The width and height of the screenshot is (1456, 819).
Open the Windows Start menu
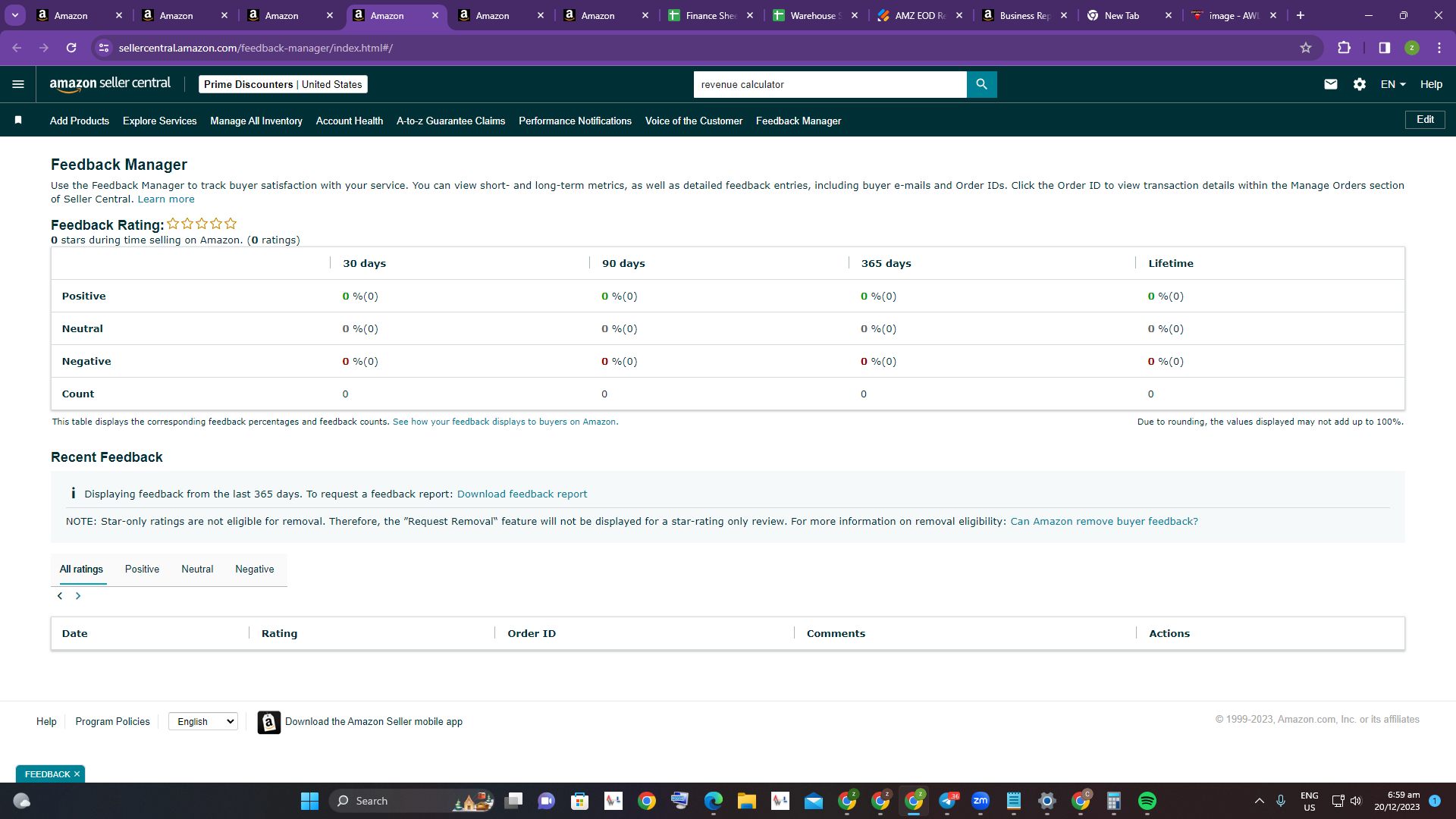(x=309, y=801)
